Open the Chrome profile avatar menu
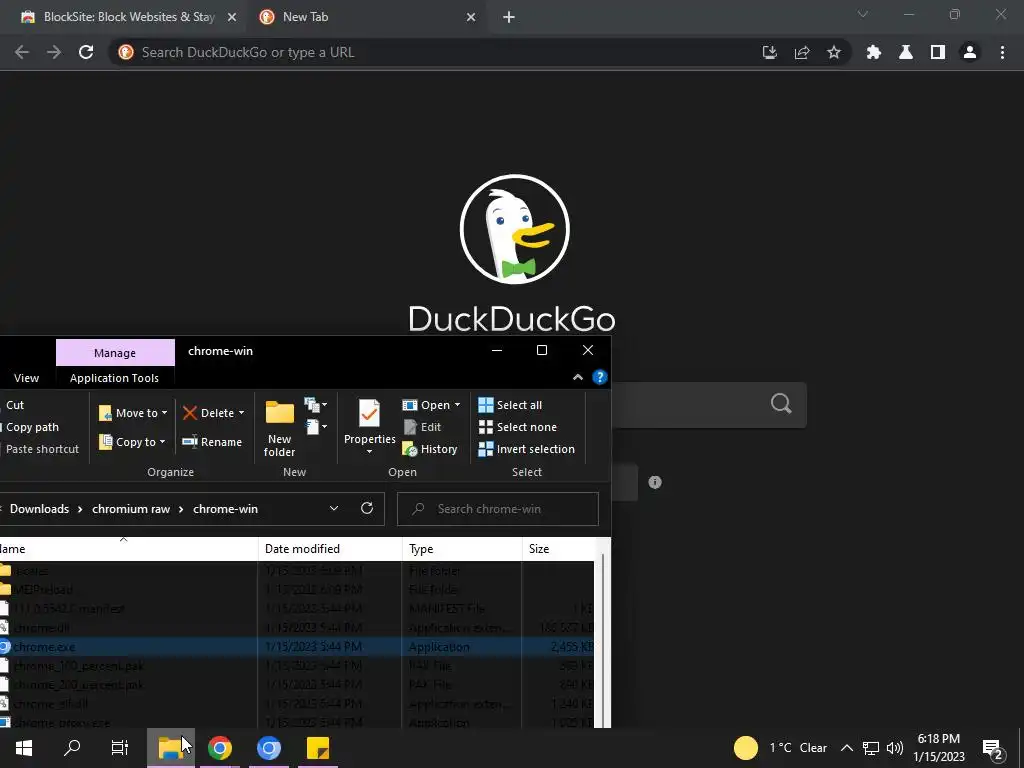Screen dimensions: 1024x768 (970, 52)
